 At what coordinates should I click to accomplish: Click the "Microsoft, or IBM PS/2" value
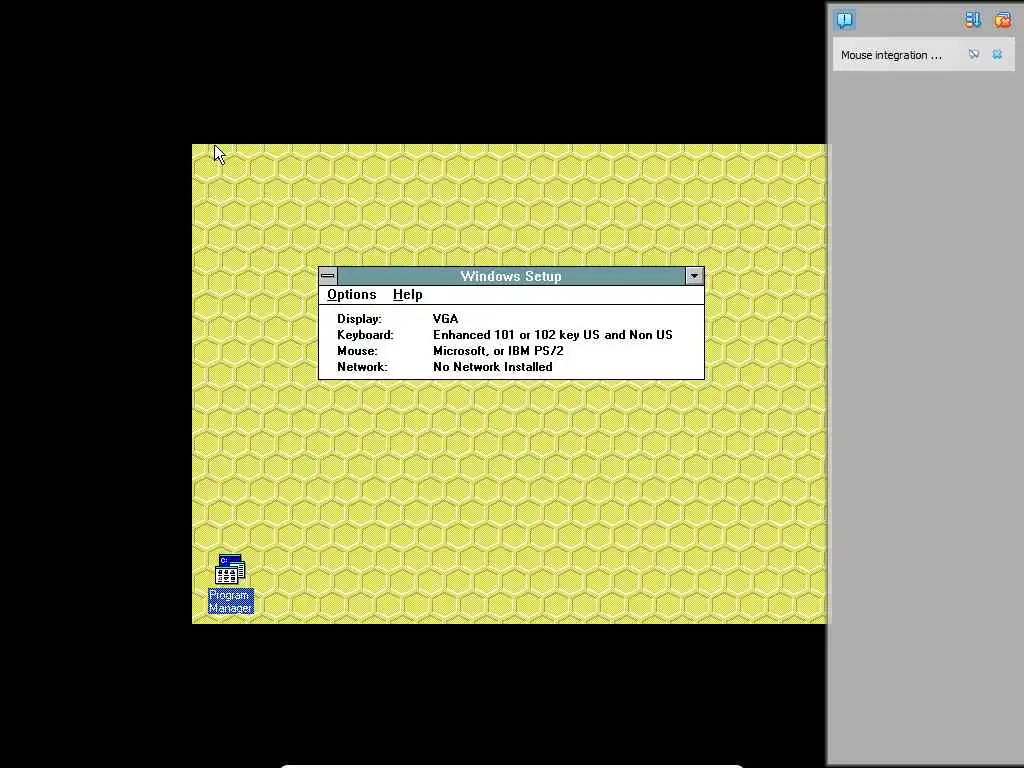click(498, 351)
